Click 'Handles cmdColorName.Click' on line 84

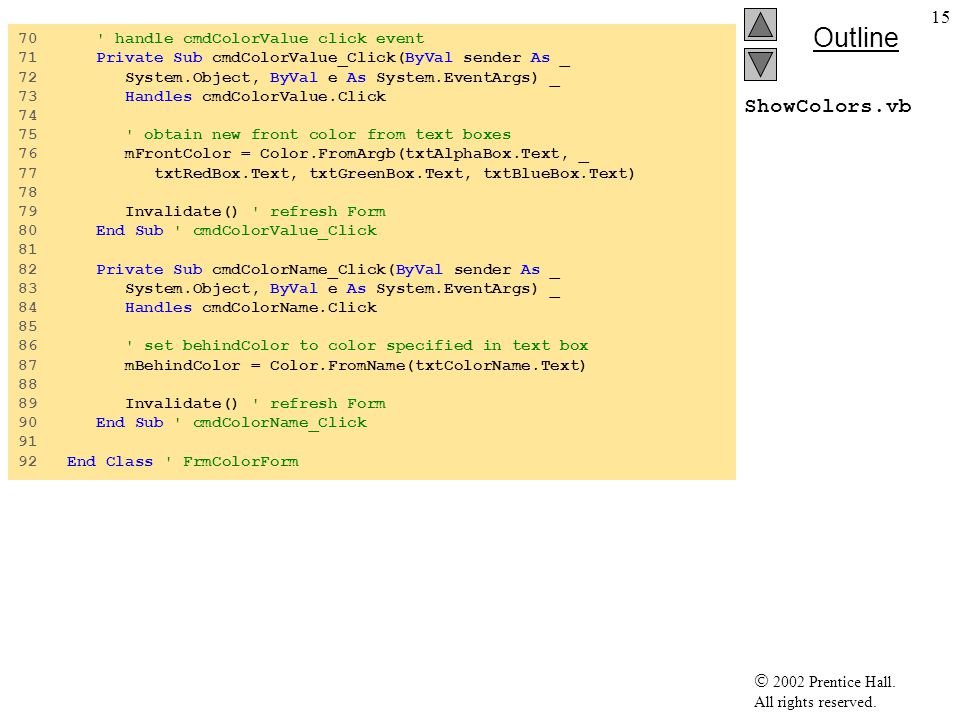coord(251,307)
